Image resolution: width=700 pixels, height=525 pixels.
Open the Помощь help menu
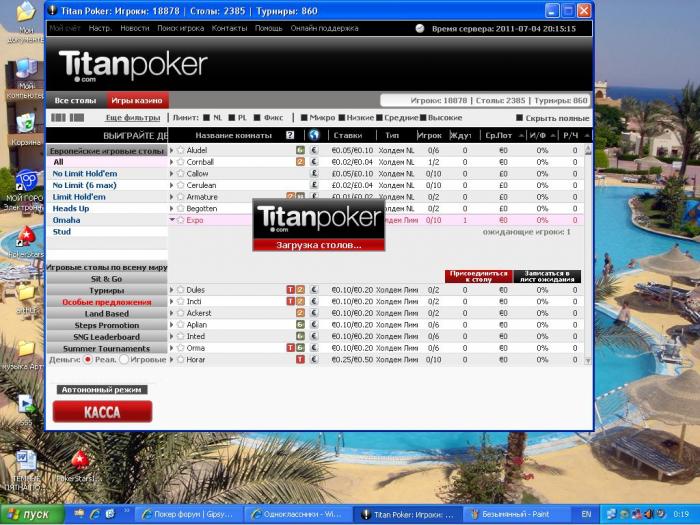269,28
